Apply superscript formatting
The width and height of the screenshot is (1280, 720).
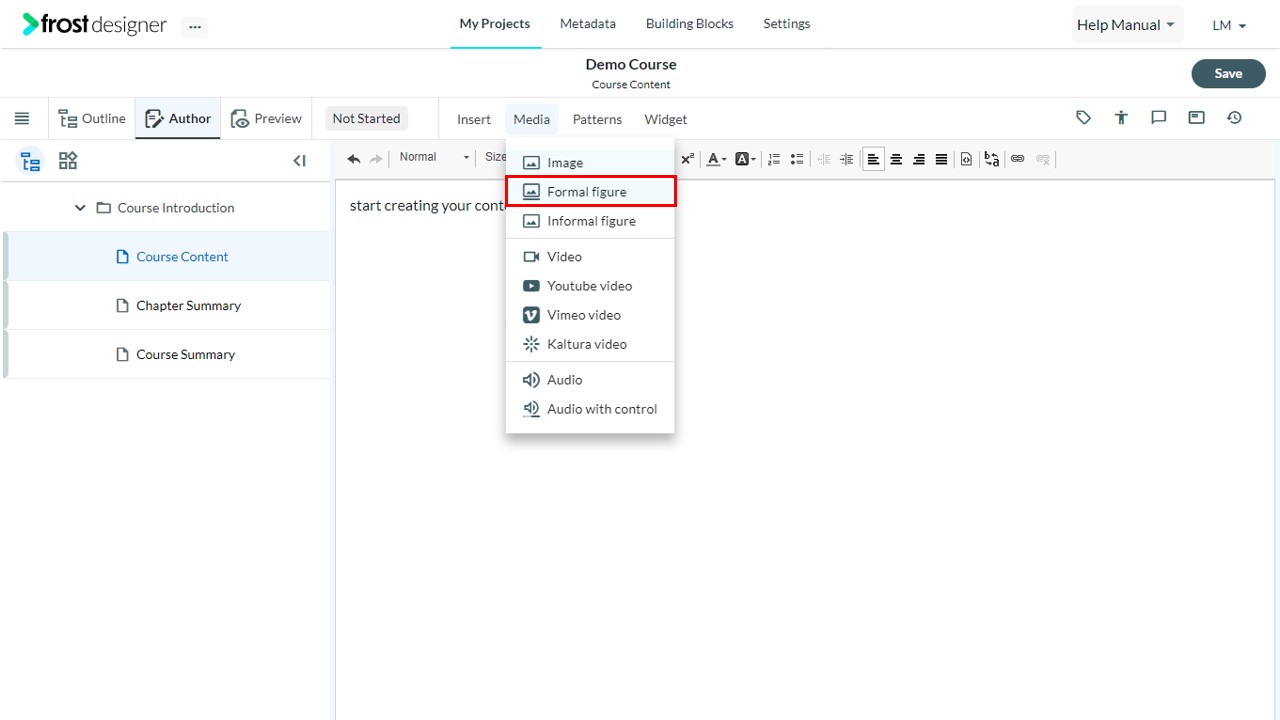(688, 158)
